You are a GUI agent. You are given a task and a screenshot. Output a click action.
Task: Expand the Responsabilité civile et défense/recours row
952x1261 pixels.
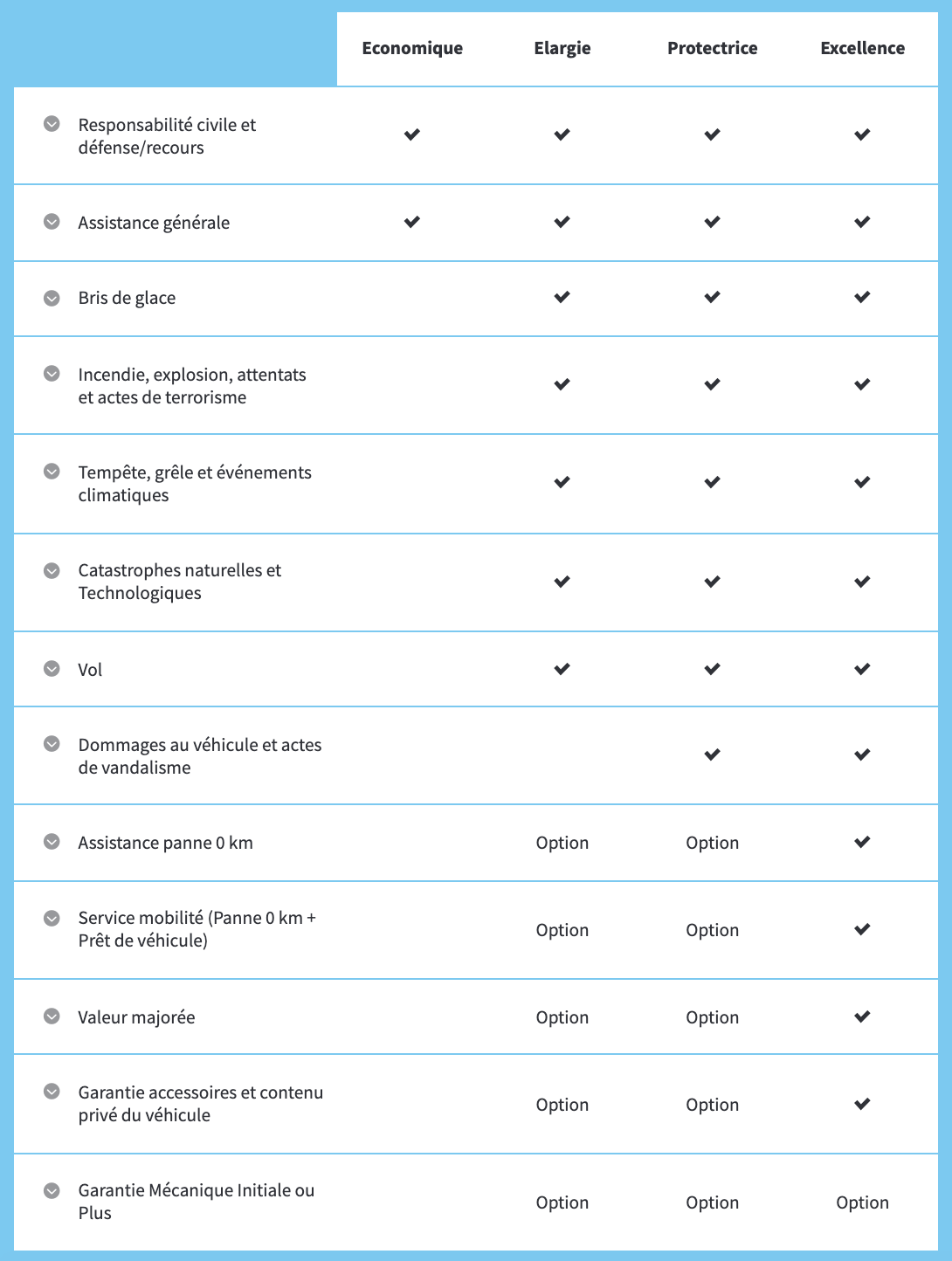click(52, 124)
